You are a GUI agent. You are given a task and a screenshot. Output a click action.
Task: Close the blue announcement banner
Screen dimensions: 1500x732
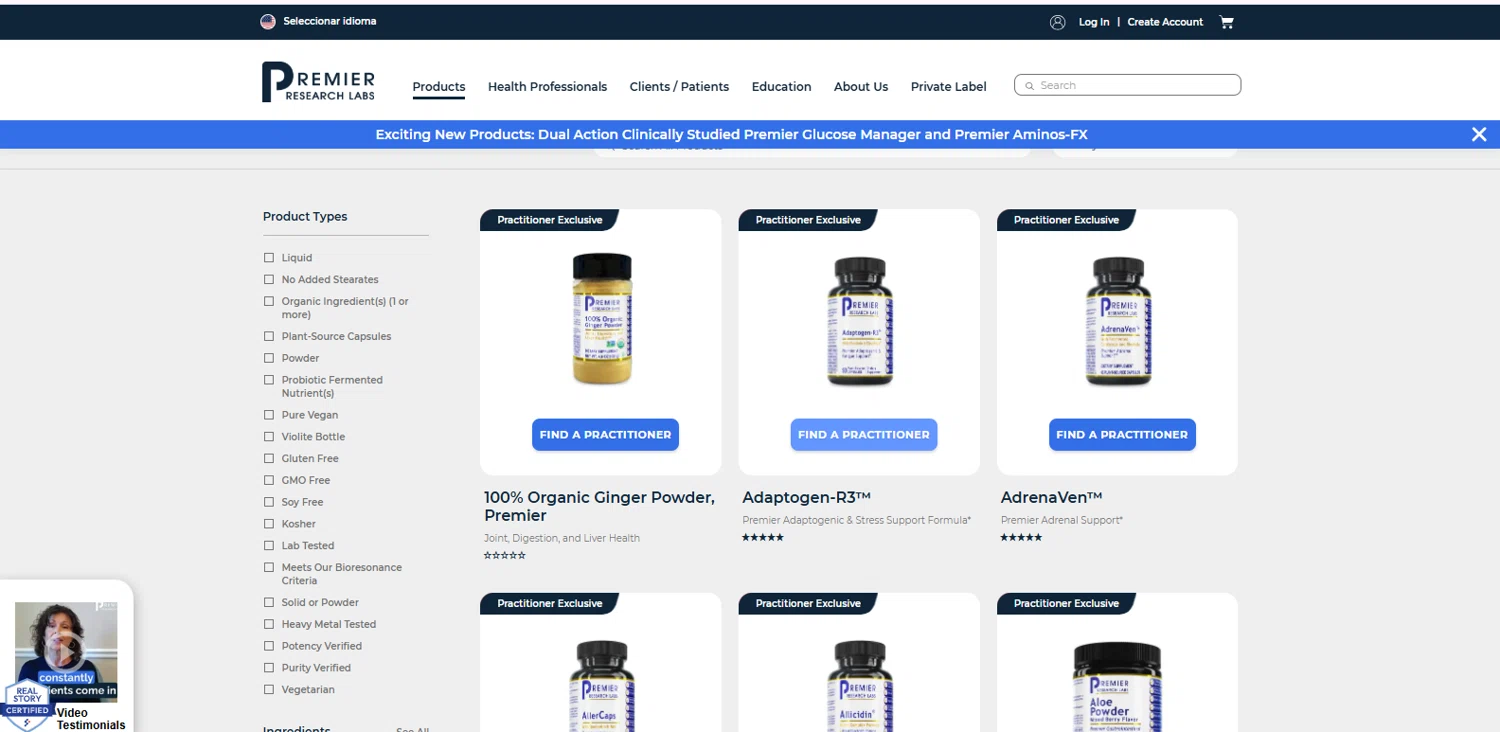coord(1479,134)
